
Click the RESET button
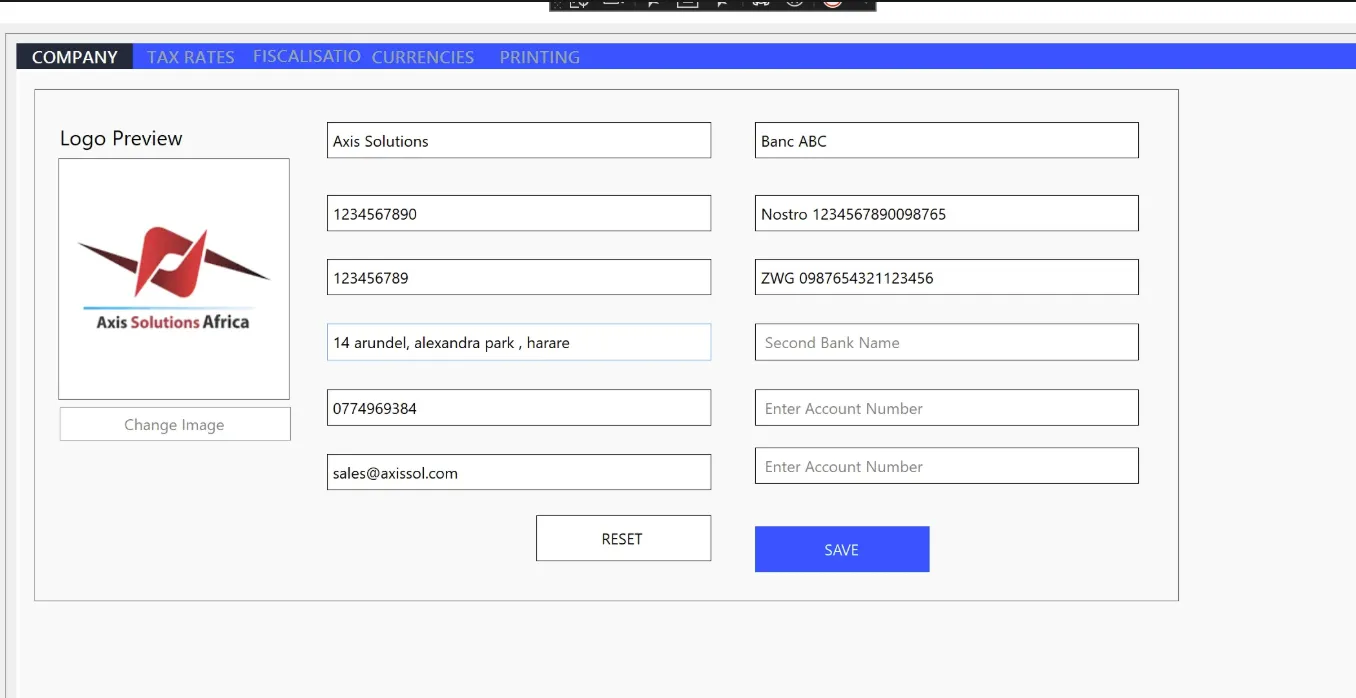623,538
